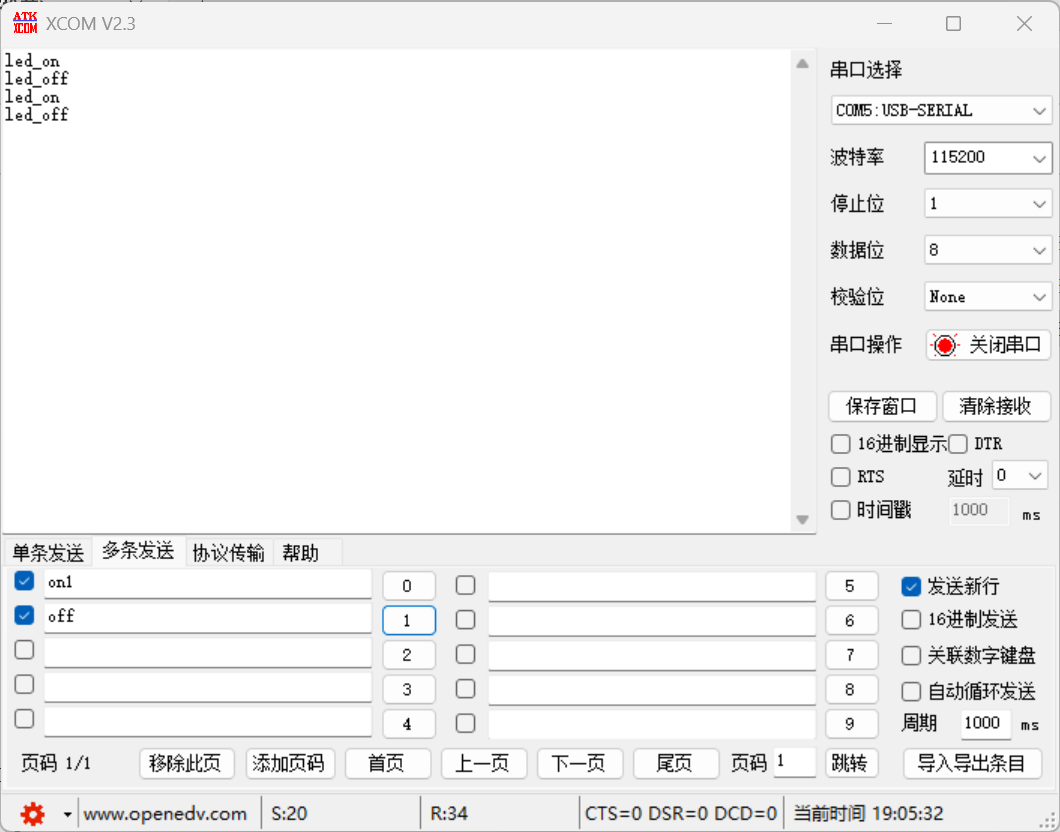This screenshot has width=1060, height=832.
Task: Click the ATK XCOM app logo icon
Action: [24, 24]
